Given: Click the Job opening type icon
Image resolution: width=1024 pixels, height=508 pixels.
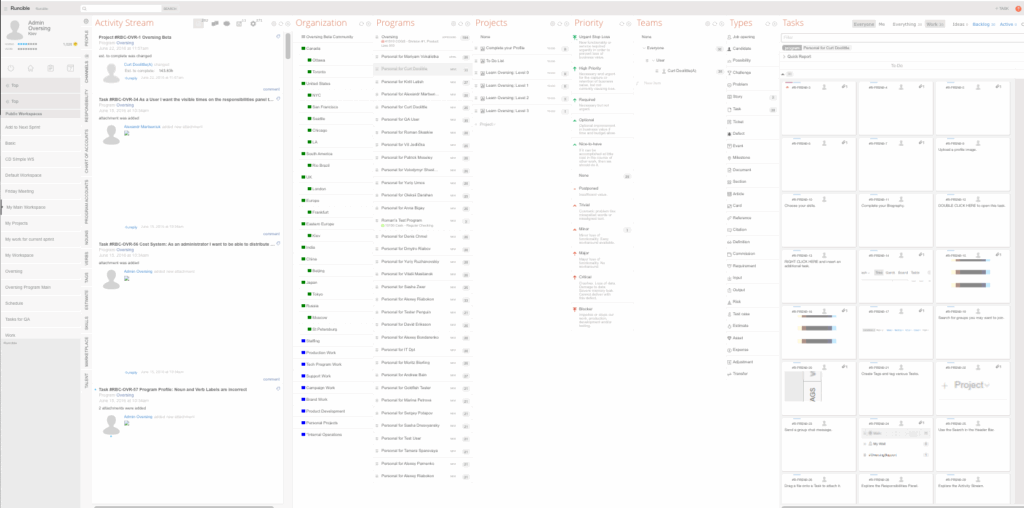Looking at the screenshot, I should (x=729, y=37).
